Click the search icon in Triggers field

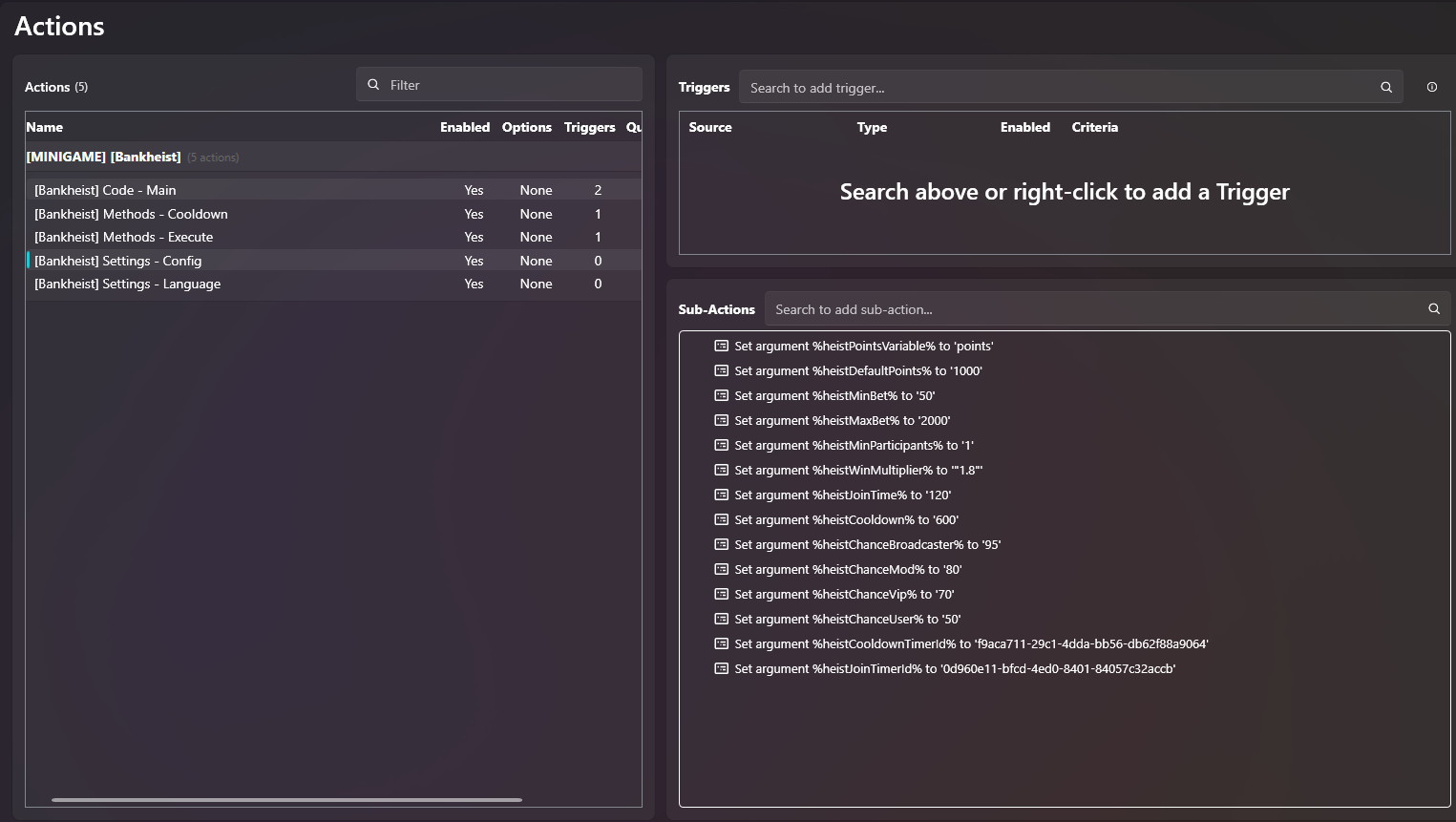[1386, 87]
